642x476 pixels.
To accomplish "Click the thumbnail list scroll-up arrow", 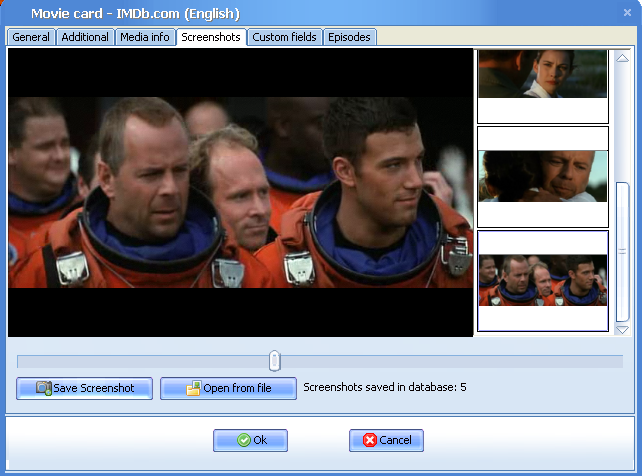I will point(622,58).
